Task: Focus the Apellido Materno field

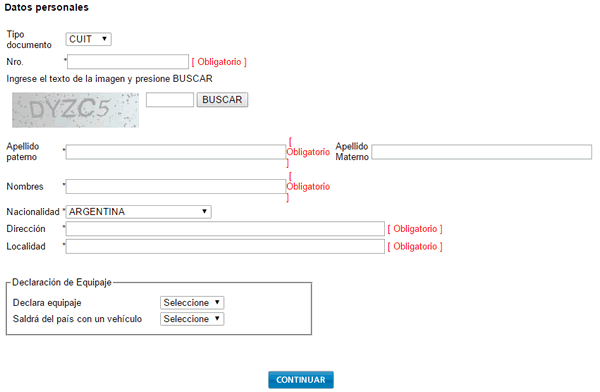Action: [481, 152]
